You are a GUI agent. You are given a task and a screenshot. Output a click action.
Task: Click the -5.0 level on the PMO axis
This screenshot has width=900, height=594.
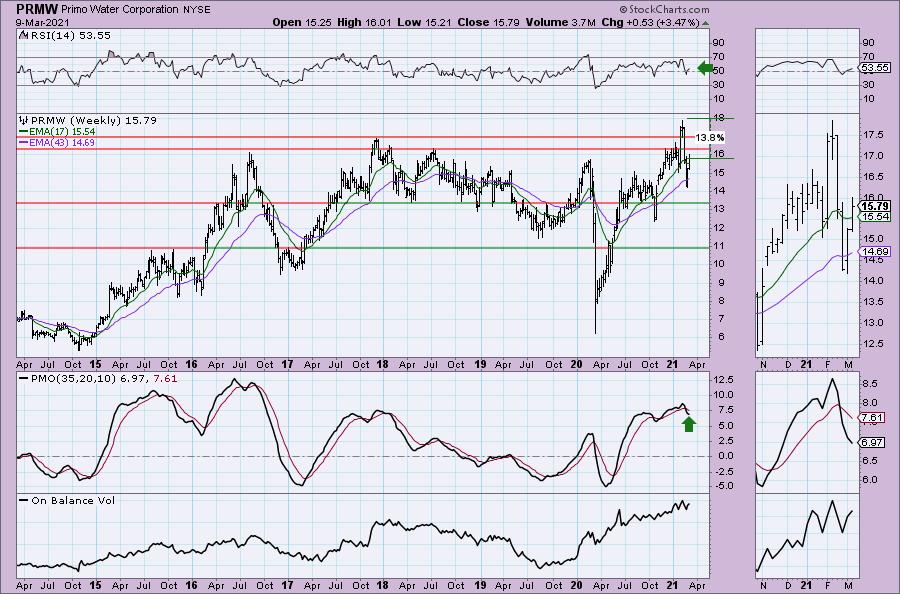723,486
